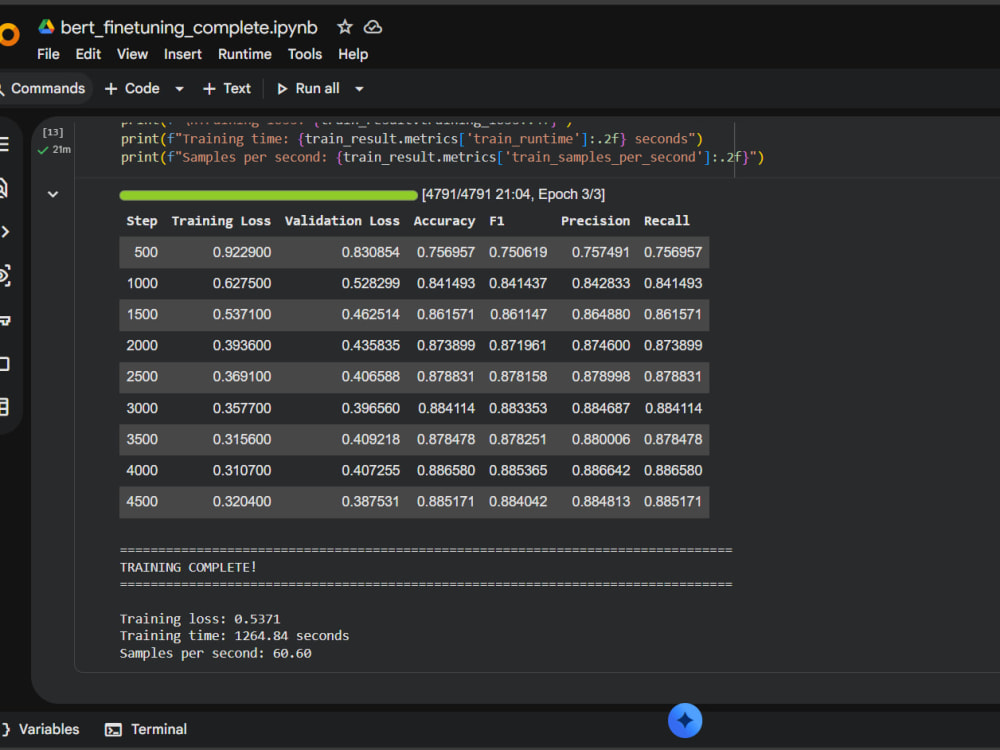1000x750 pixels.
Task: Open the secrets key sidebar icon
Action: (5, 320)
